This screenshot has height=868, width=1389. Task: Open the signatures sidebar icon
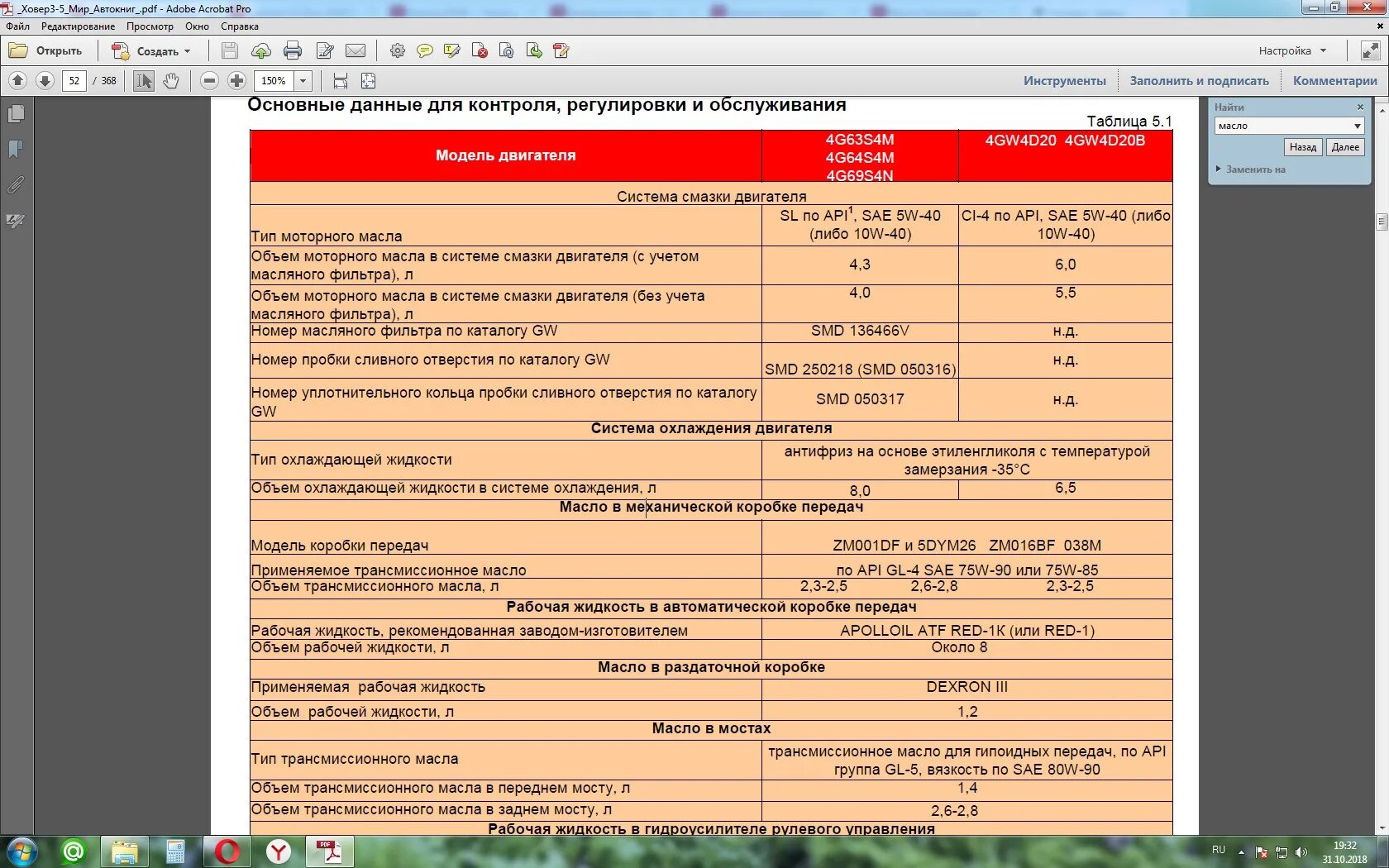16,221
